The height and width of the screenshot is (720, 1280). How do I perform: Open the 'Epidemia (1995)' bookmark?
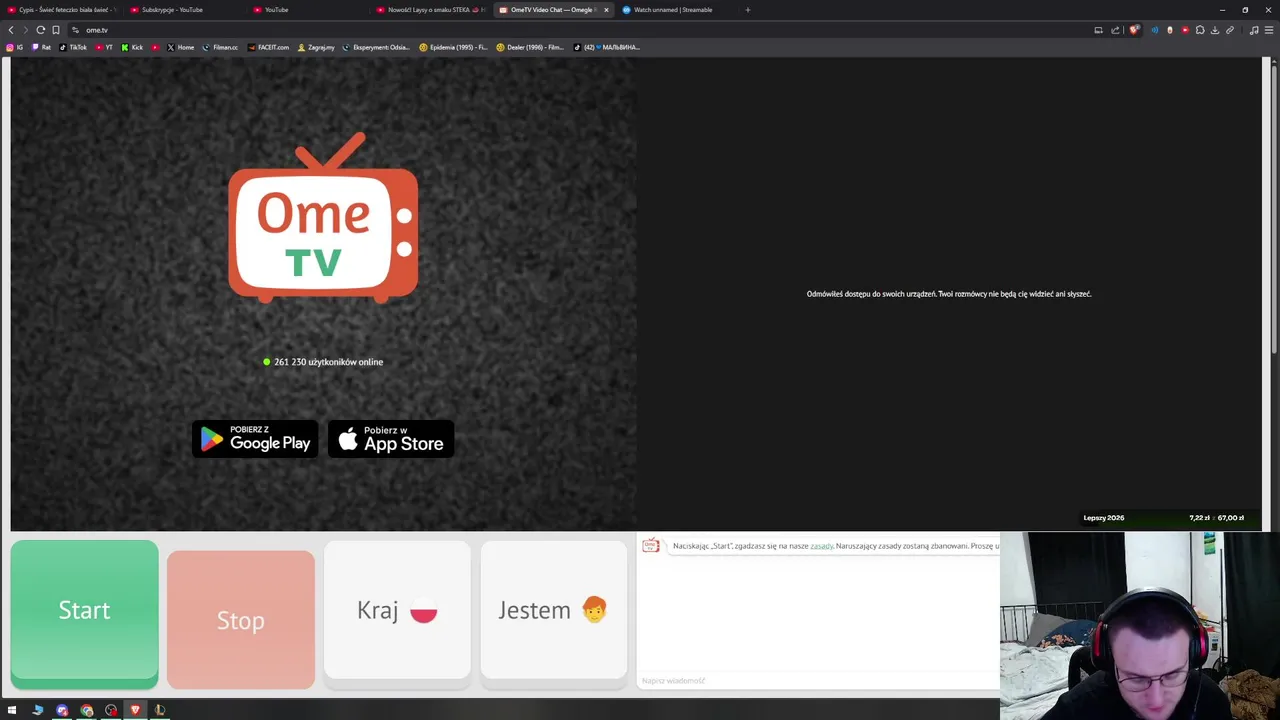454,47
